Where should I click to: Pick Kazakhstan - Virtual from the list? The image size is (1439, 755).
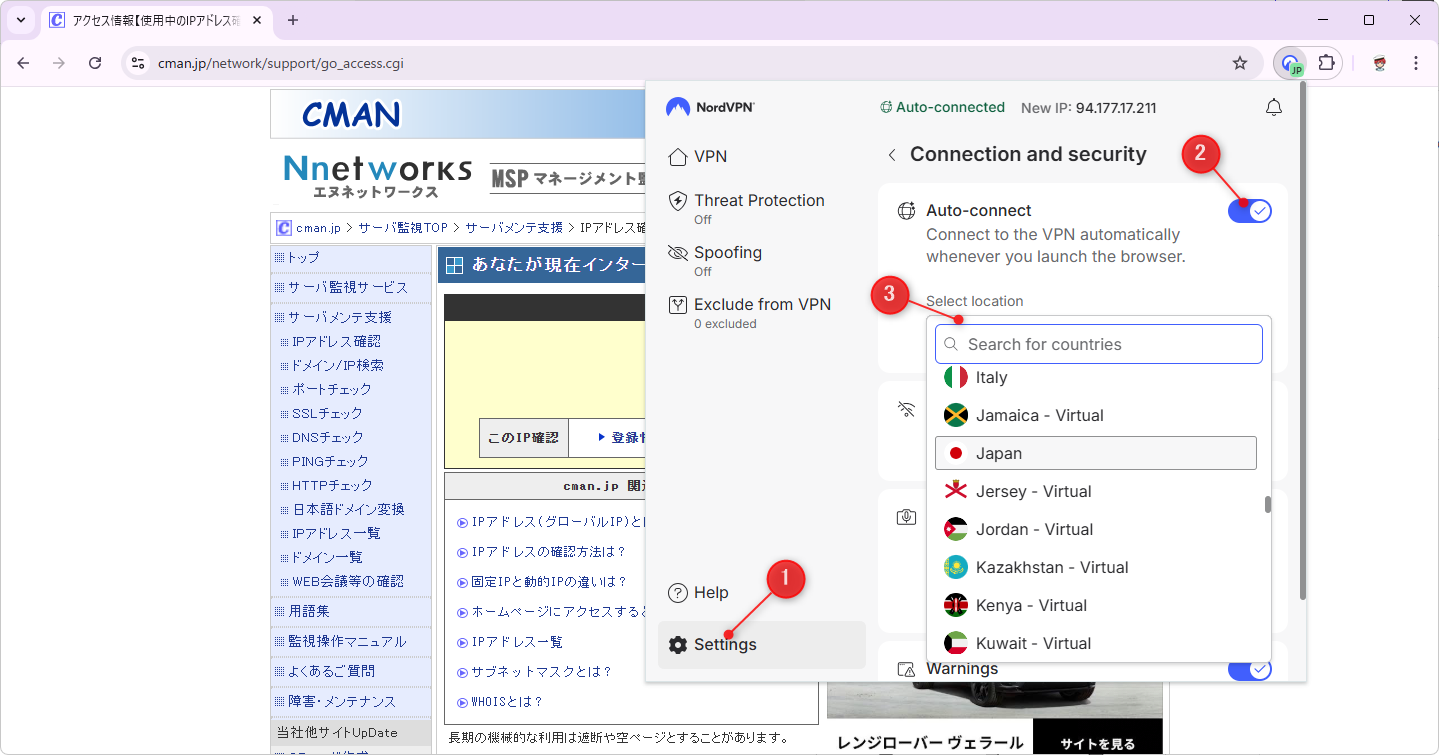click(x=1051, y=568)
